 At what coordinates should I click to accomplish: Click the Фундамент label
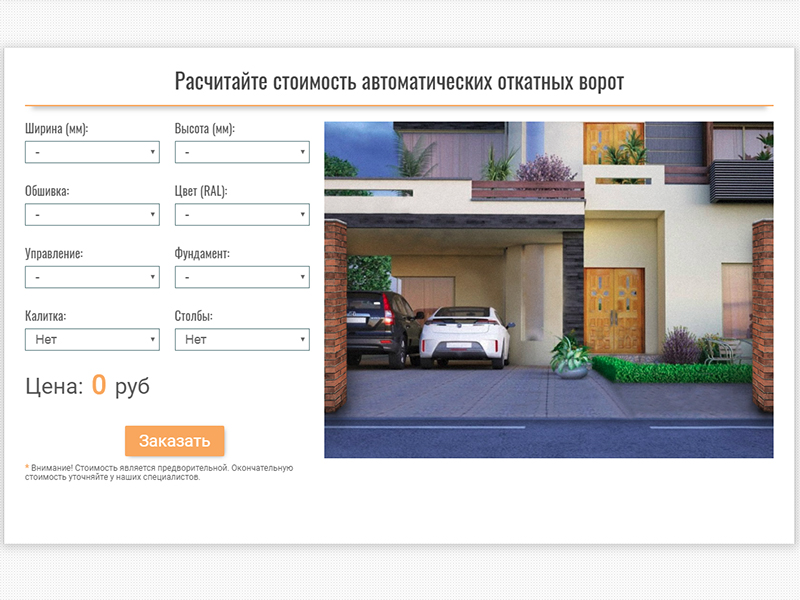point(202,254)
